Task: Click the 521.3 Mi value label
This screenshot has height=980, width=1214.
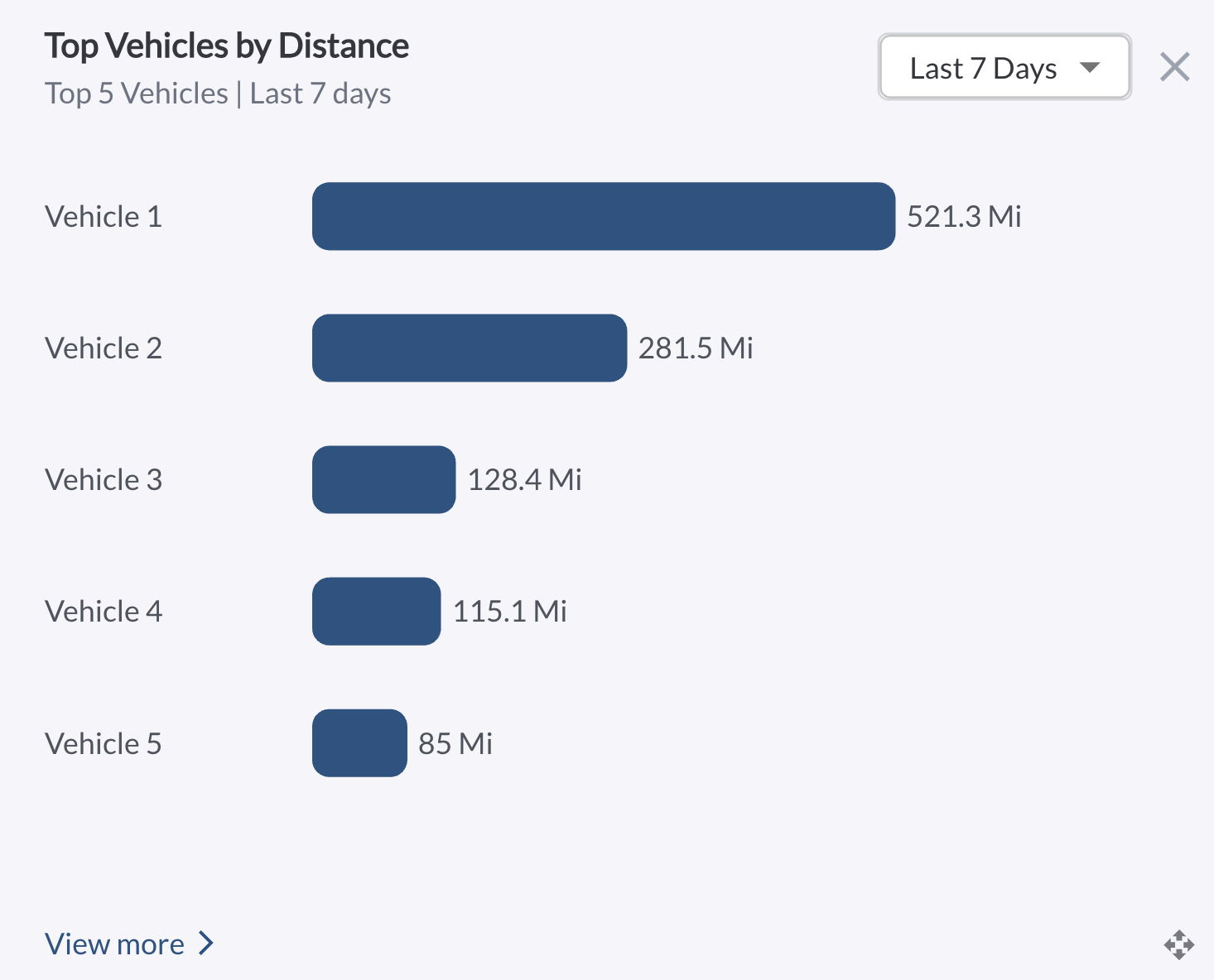Action: 964,217
